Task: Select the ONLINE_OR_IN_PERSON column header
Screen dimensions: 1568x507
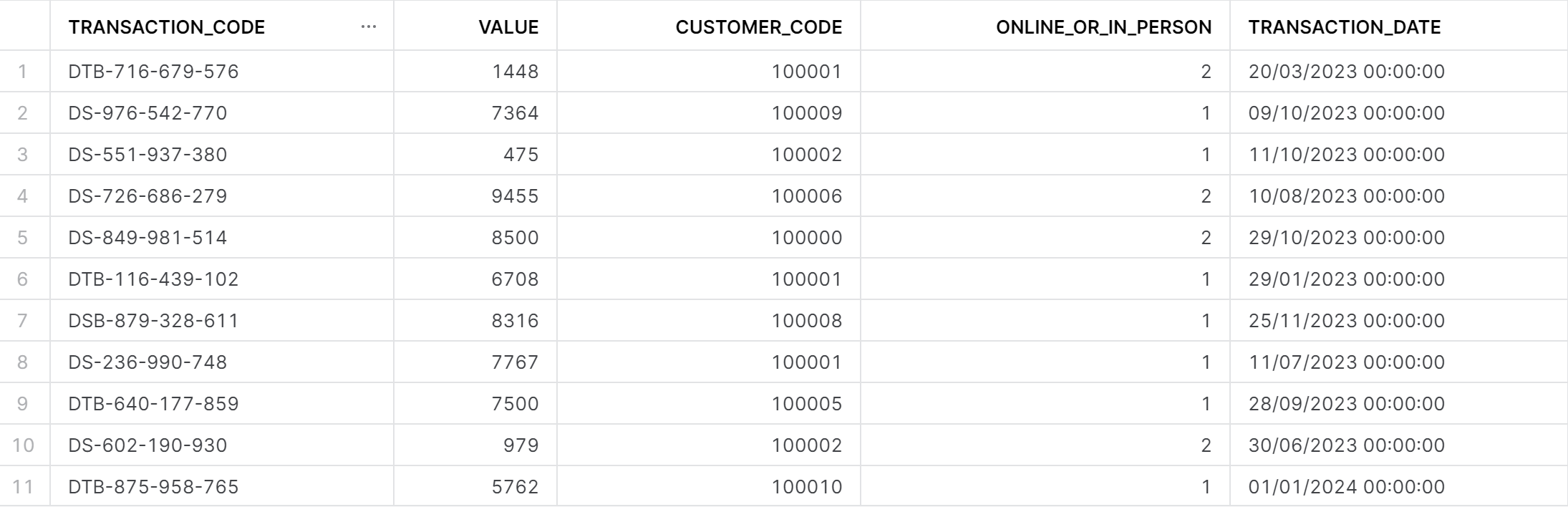Action: point(1103,27)
